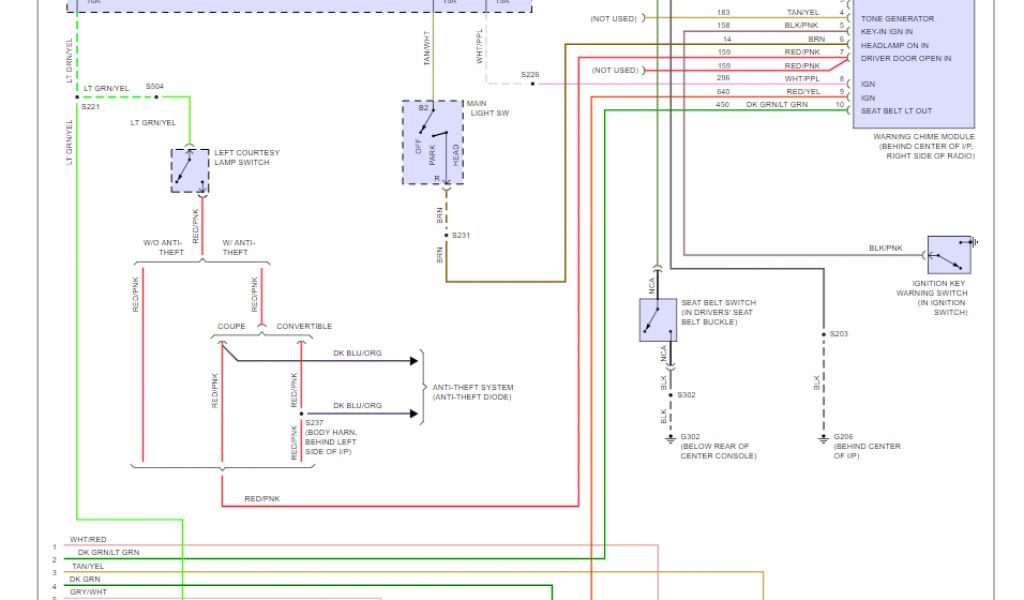The width and height of the screenshot is (1024, 600).
Task: Select the Ignition Key Warning Switch symbol
Action: point(949,255)
